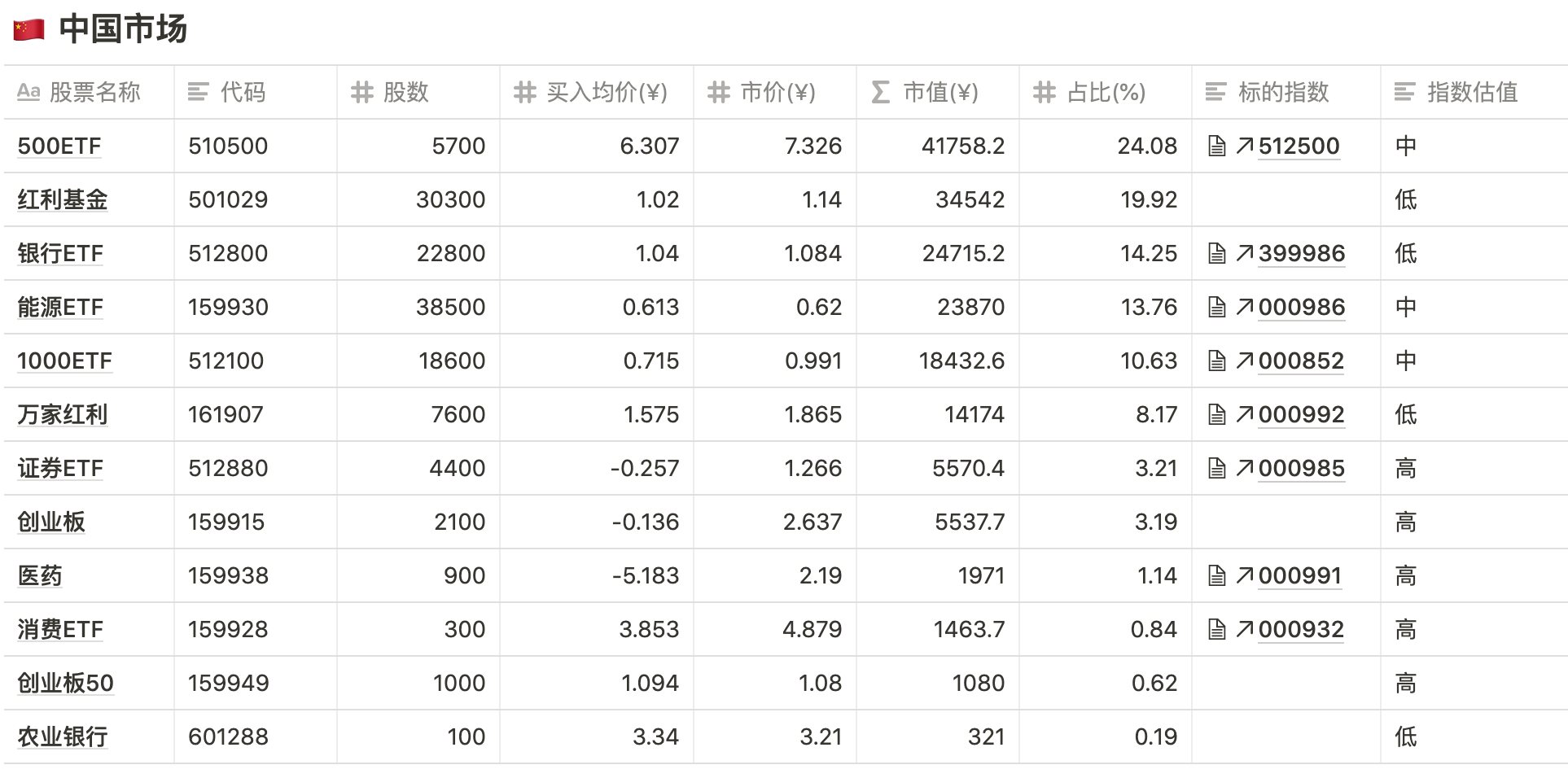Follow the 000932 index link
The image size is (1568, 778).
1301,630
